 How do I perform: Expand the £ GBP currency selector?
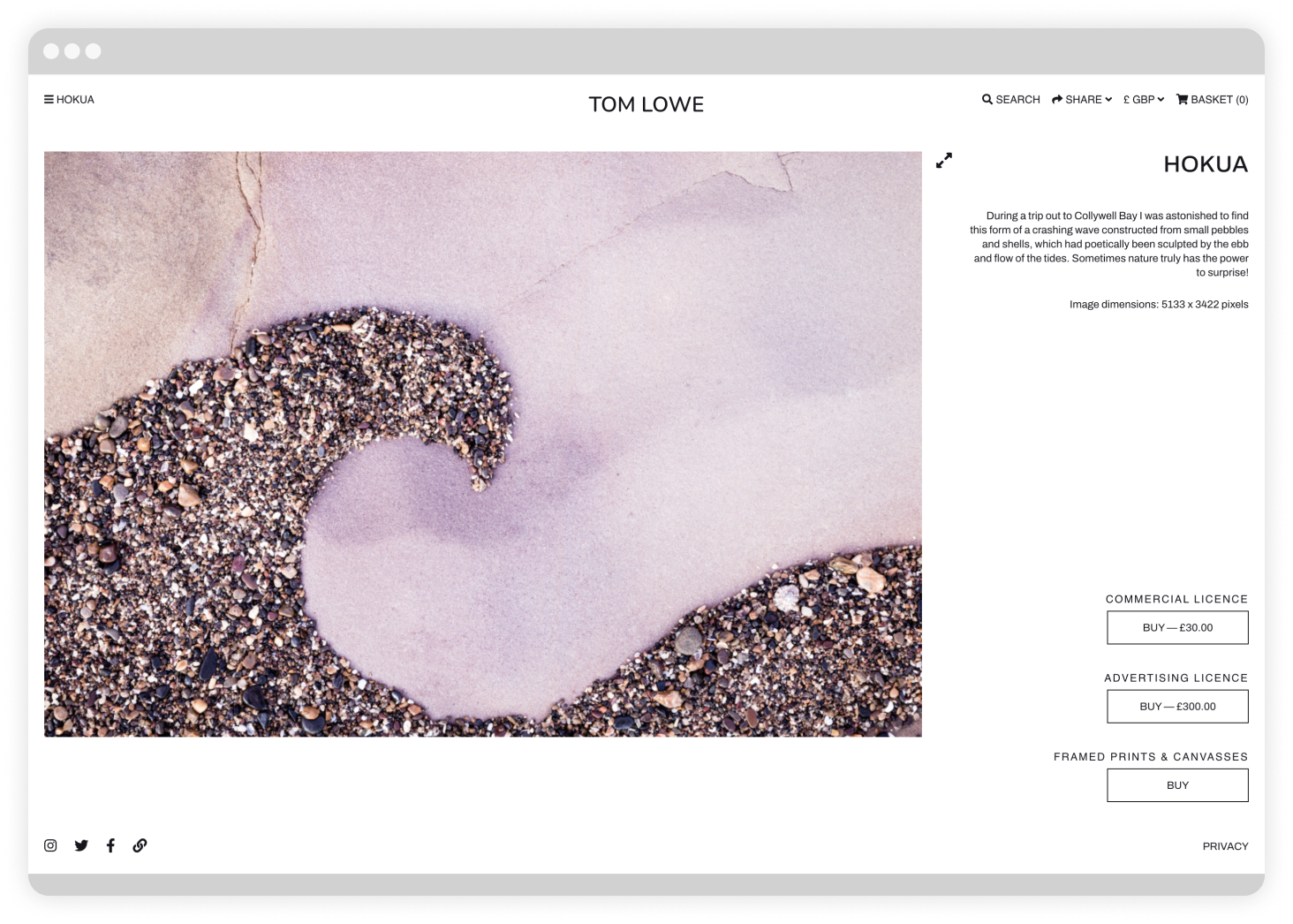pos(1143,99)
